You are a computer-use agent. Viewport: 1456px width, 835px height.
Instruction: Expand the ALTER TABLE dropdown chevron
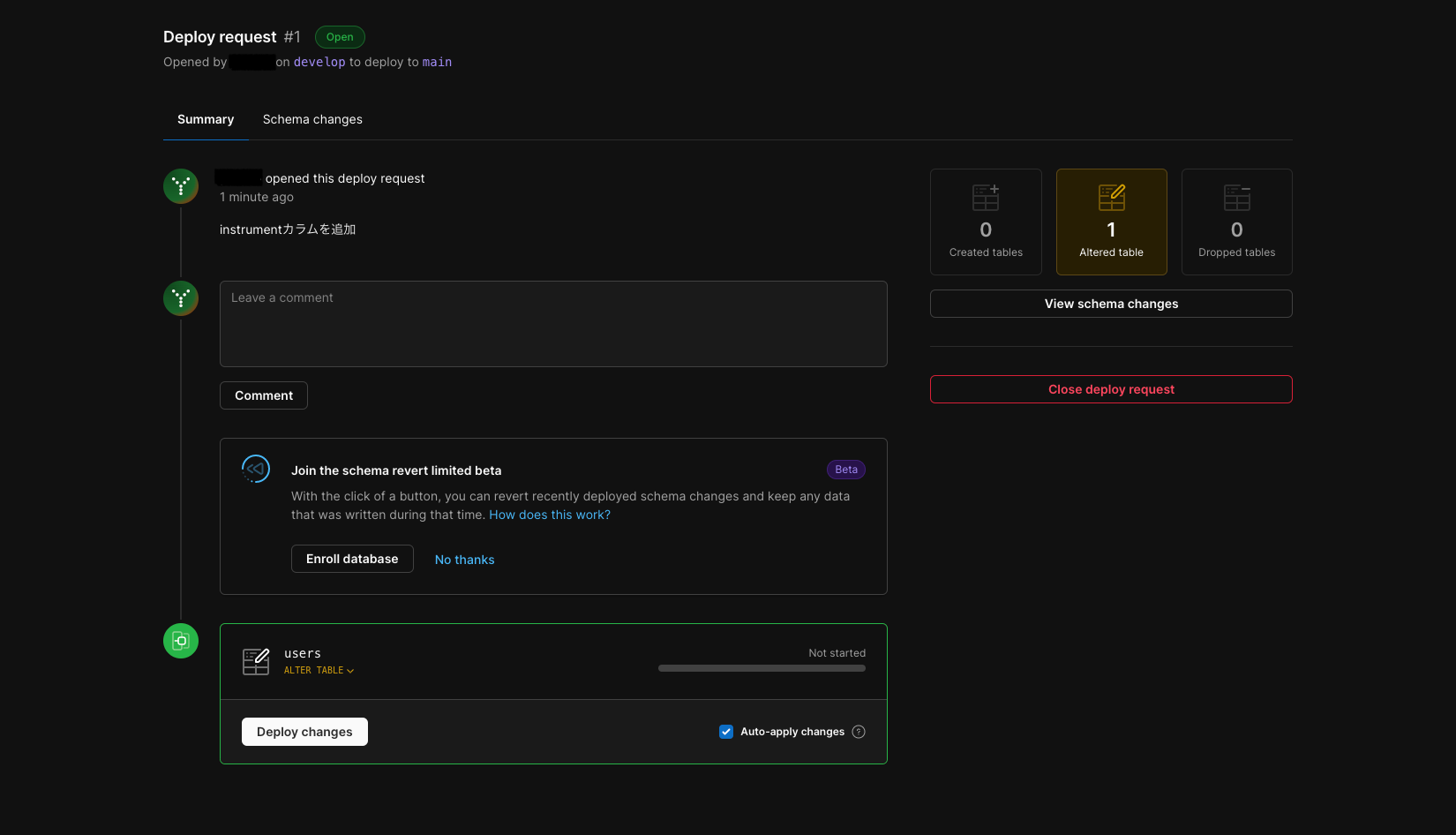coord(350,671)
